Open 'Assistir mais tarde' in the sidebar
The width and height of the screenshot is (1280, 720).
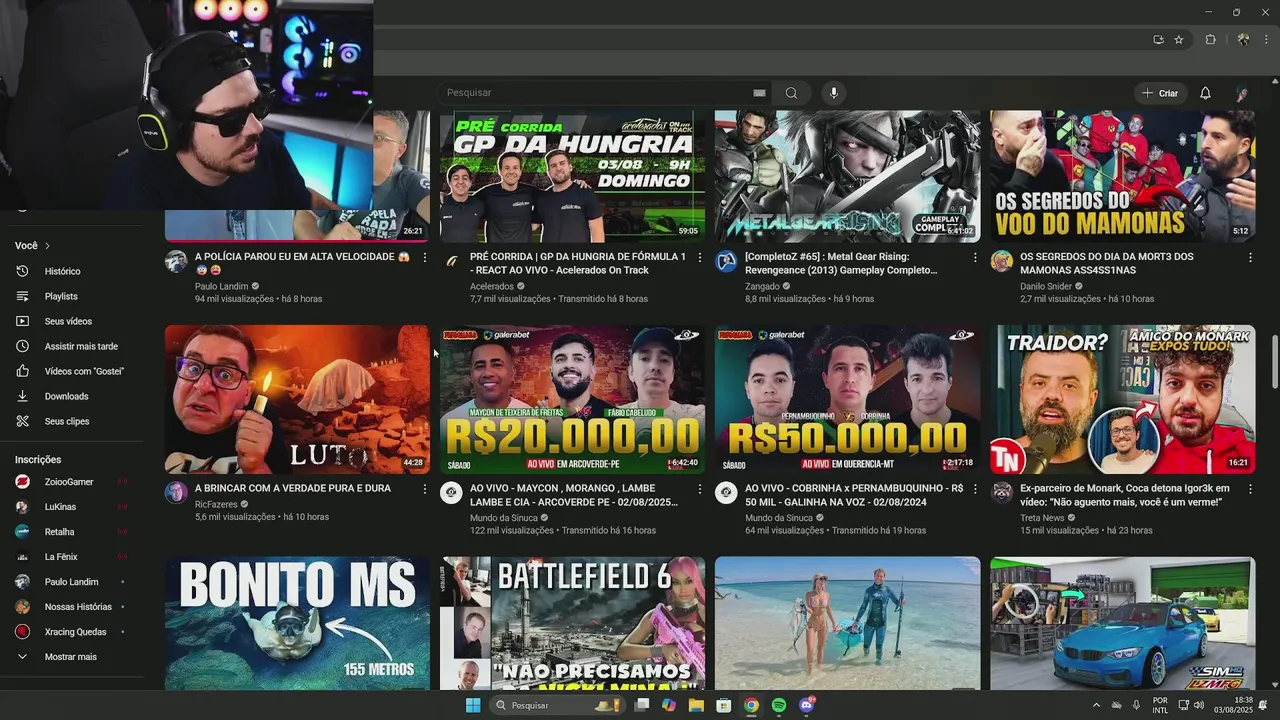72,346
